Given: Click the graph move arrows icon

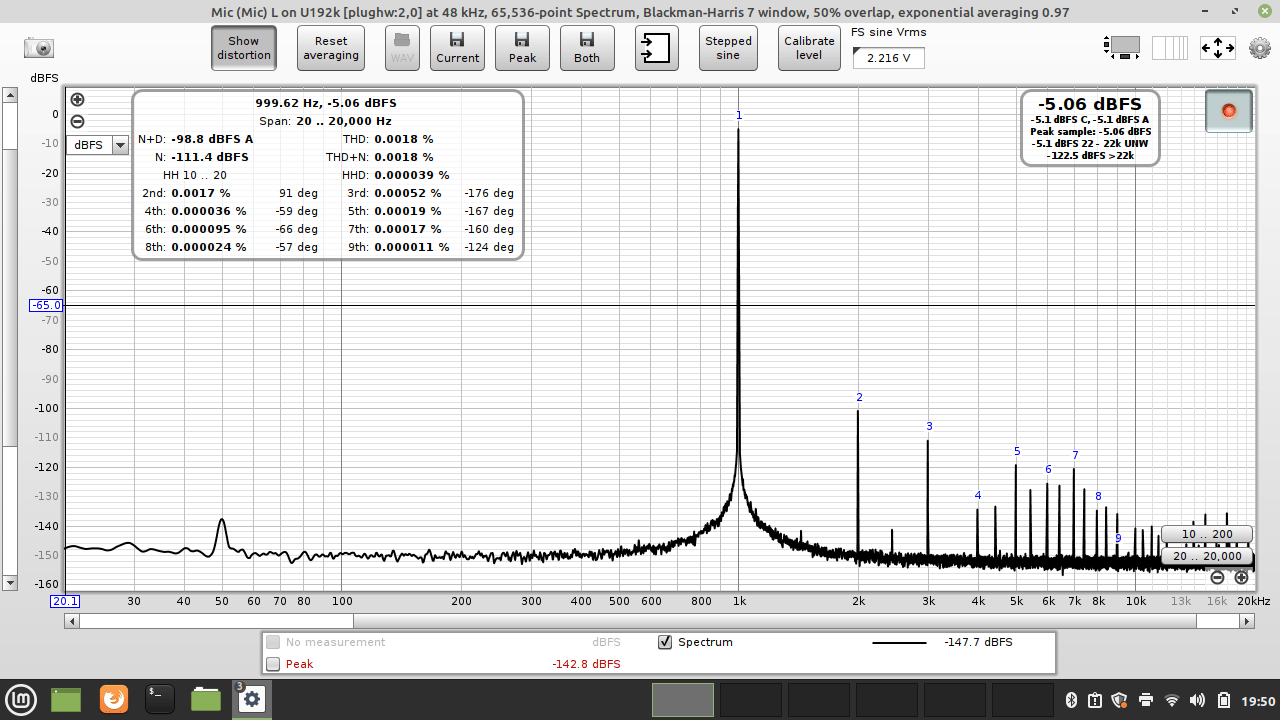Looking at the screenshot, I should click(1218, 47).
